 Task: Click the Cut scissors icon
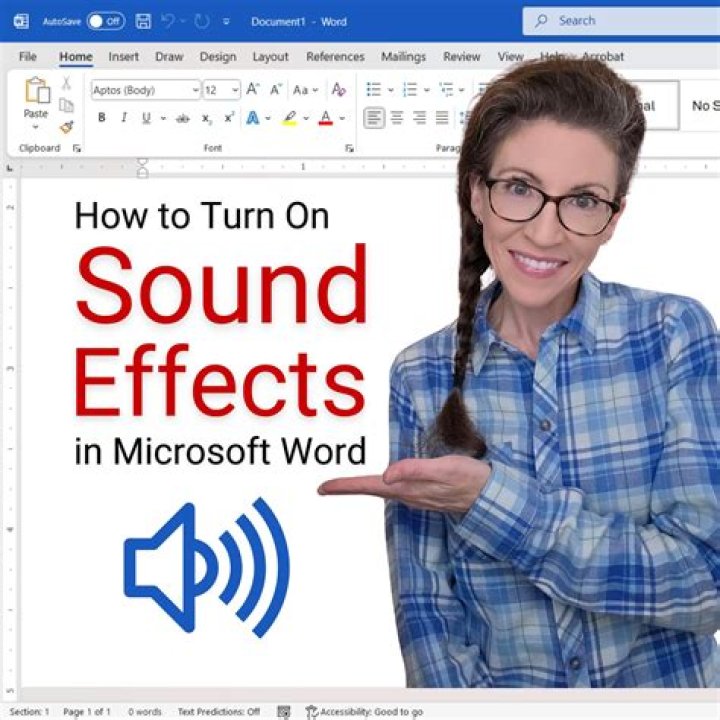pyautogui.click(x=67, y=83)
